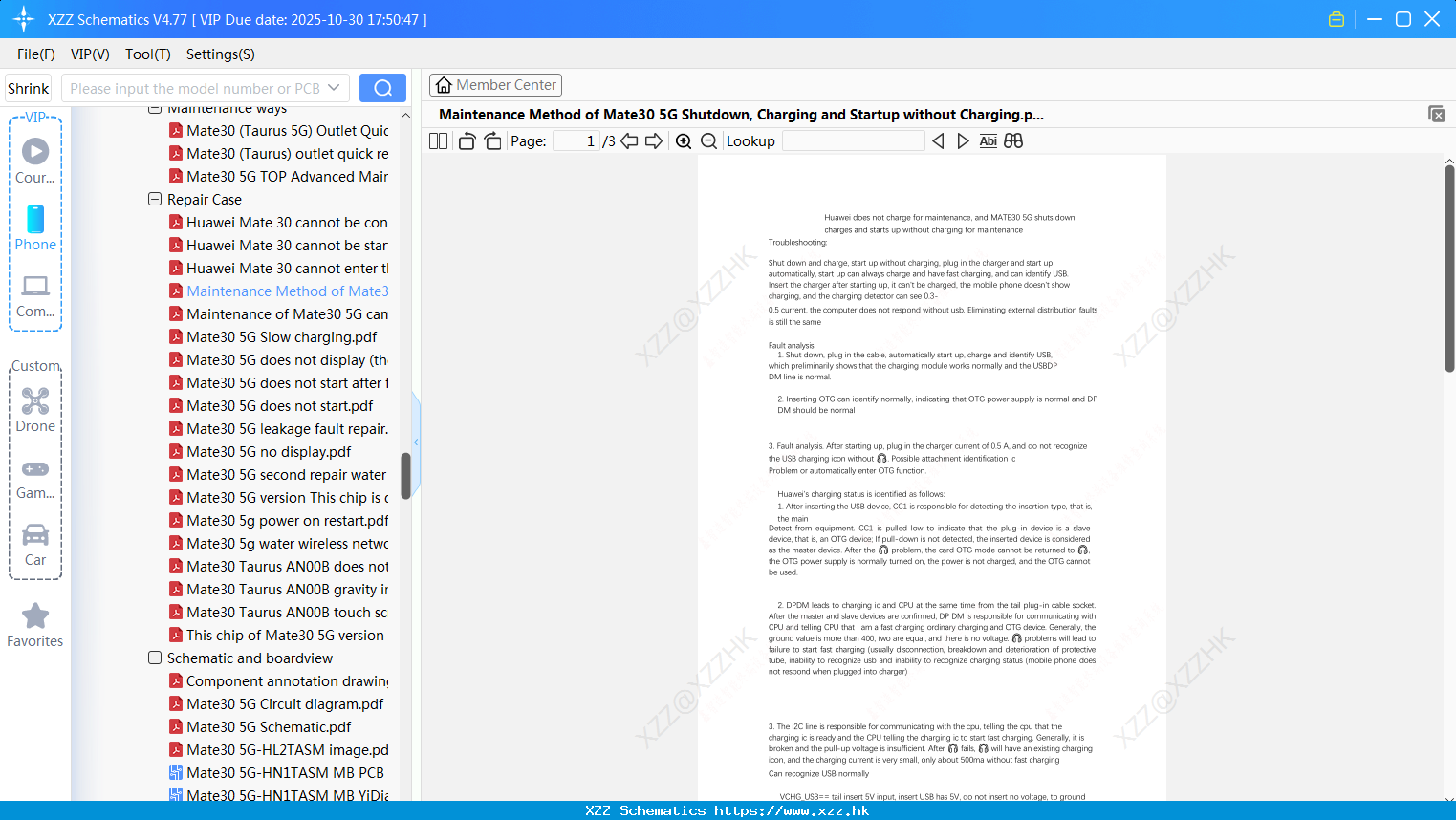Screen dimensions: 1456x820
Task: Collapse the Maintenance ways node
Action: point(155,109)
